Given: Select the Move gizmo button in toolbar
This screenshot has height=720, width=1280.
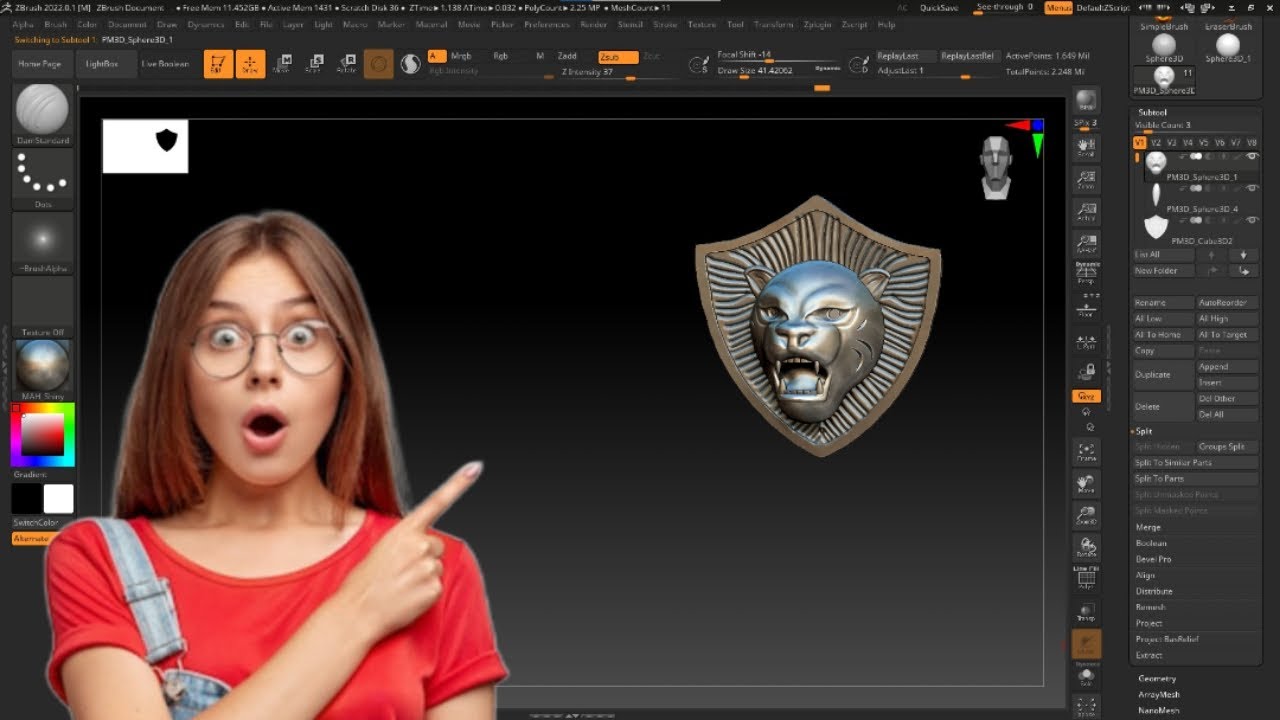Looking at the screenshot, I should 283,64.
